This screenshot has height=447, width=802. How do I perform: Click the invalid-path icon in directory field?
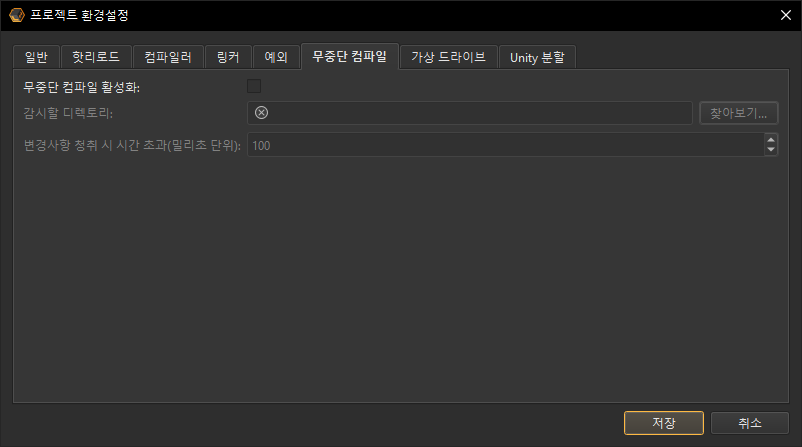pyautogui.click(x=262, y=113)
